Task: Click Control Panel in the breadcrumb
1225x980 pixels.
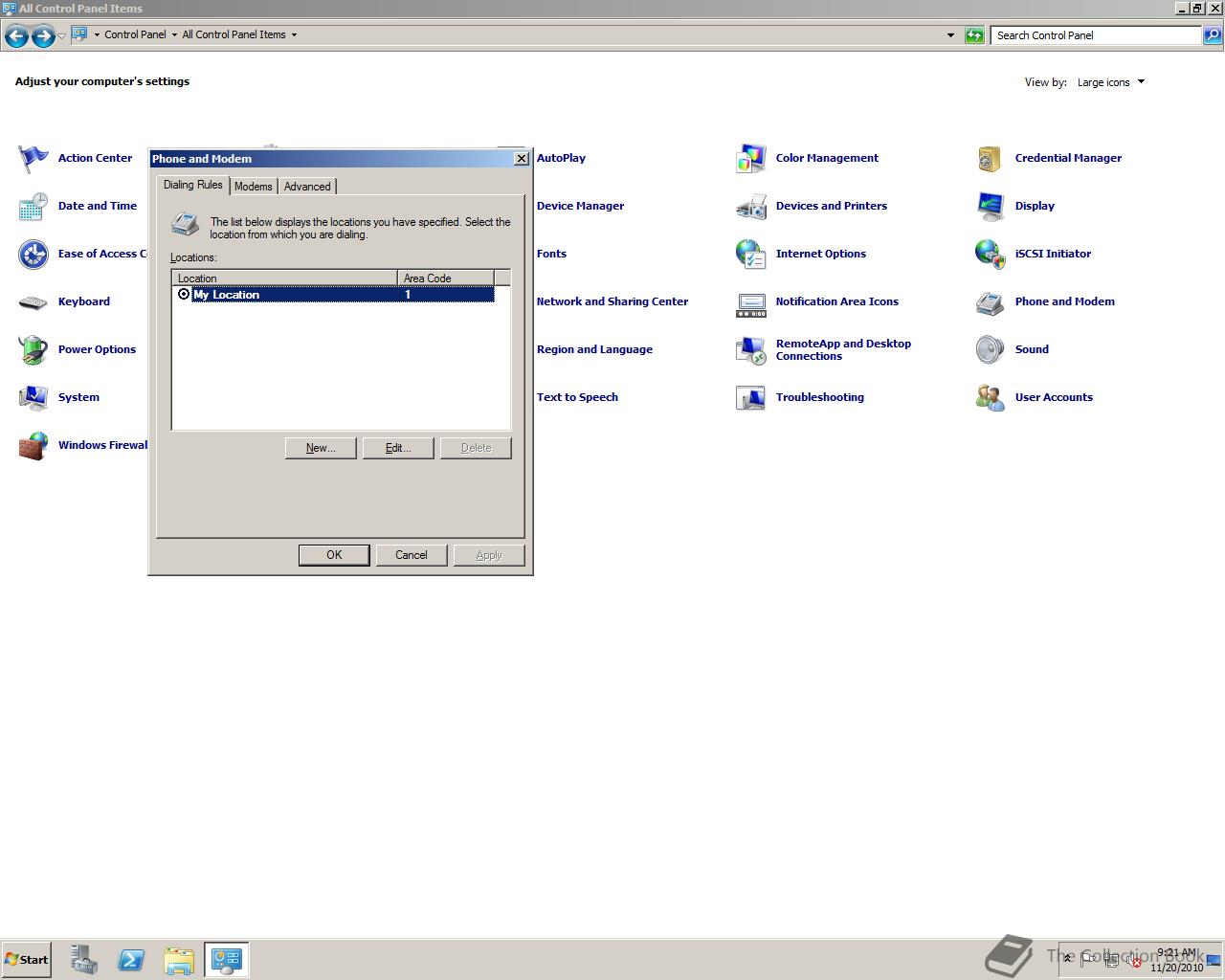Action: click(x=135, y=34)
